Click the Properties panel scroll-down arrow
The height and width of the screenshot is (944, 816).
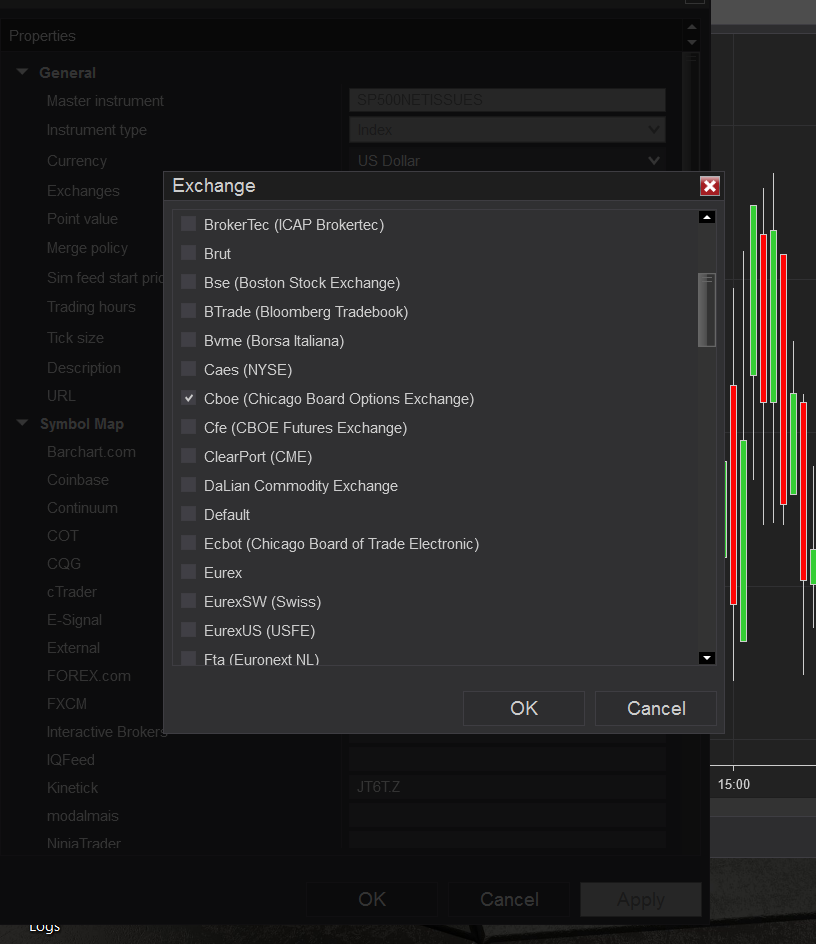(692, 43)
